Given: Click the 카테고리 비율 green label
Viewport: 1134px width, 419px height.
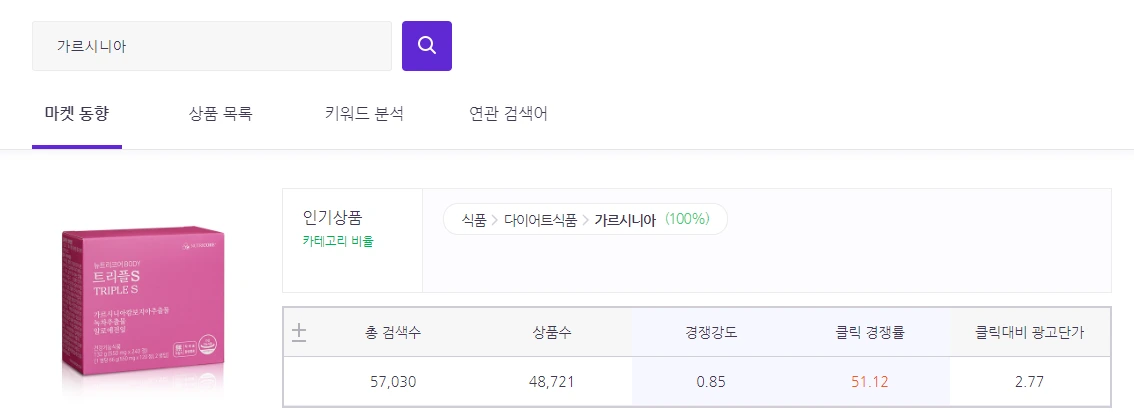Looking at the screenshot, I should [338, 242].
